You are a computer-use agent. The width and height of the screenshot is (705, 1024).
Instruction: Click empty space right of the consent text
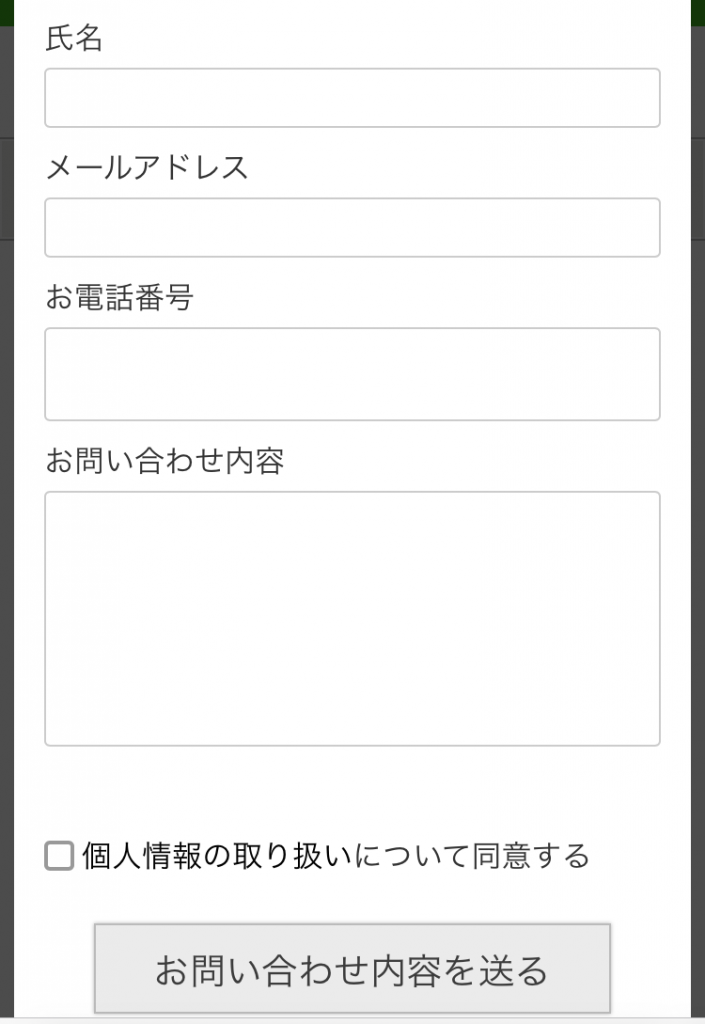(640, 856)
